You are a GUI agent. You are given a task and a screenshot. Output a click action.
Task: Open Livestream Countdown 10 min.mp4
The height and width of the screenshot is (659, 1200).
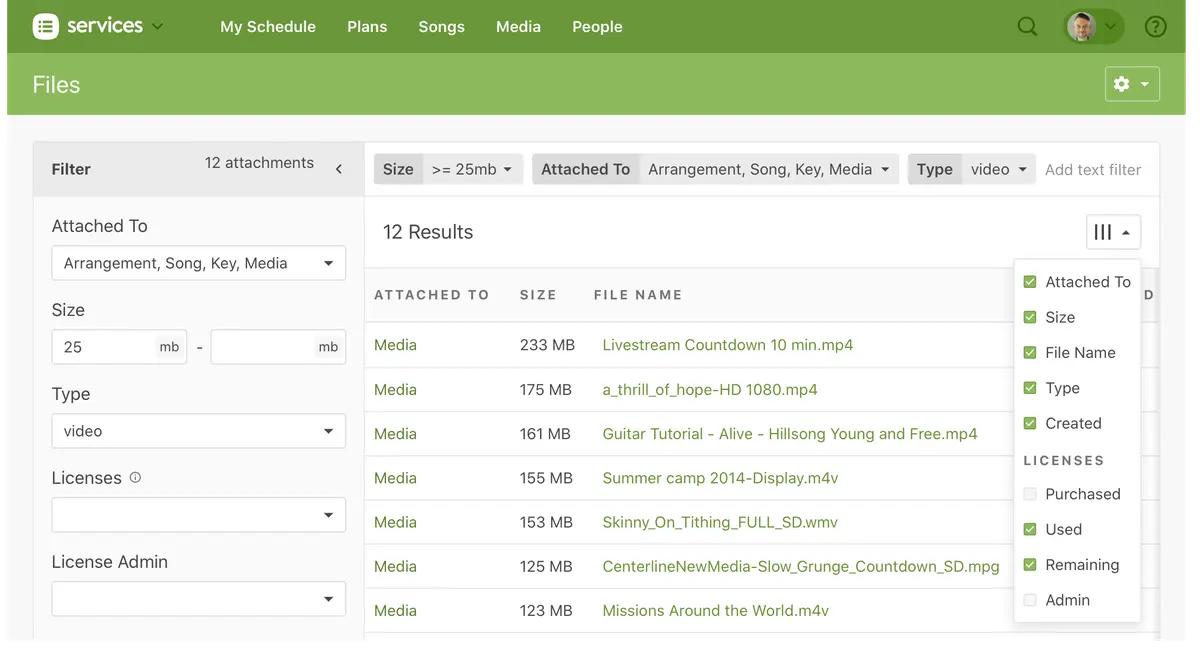pos(728,345)
